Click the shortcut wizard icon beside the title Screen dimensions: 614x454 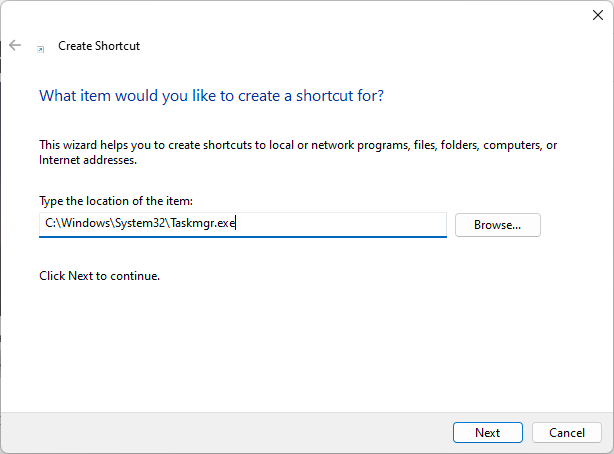tap(40, 47)
